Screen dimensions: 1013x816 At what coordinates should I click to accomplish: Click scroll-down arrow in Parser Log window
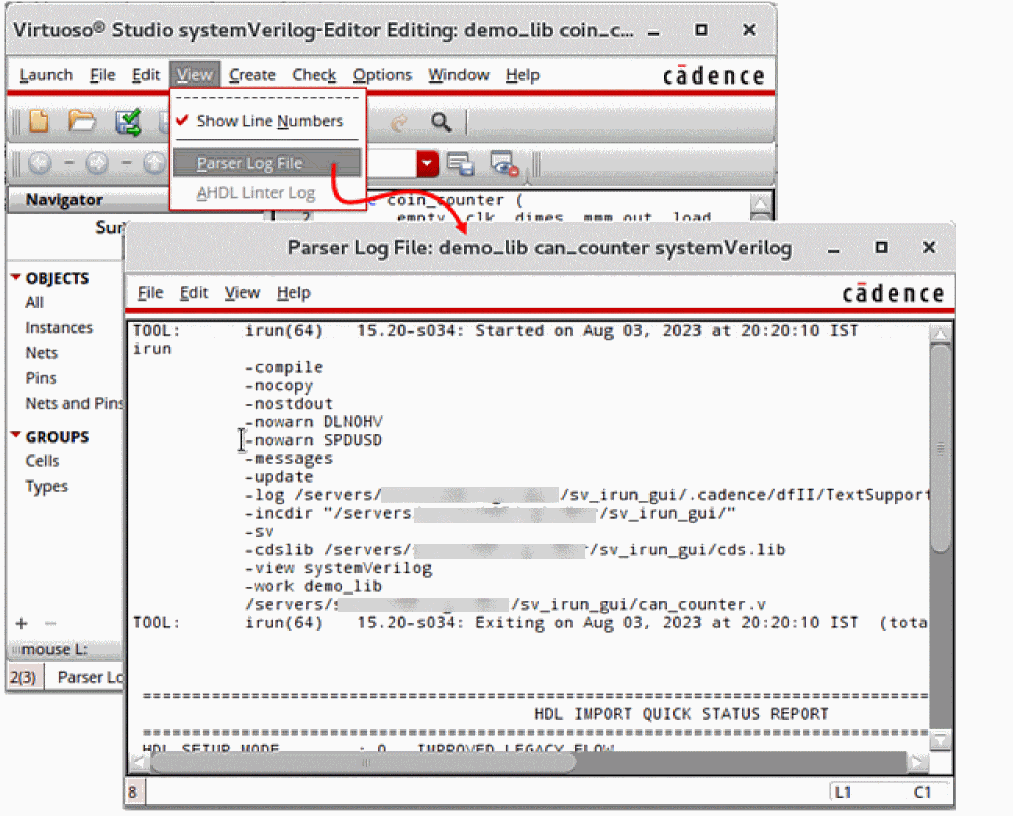click(x=941, y=740)
